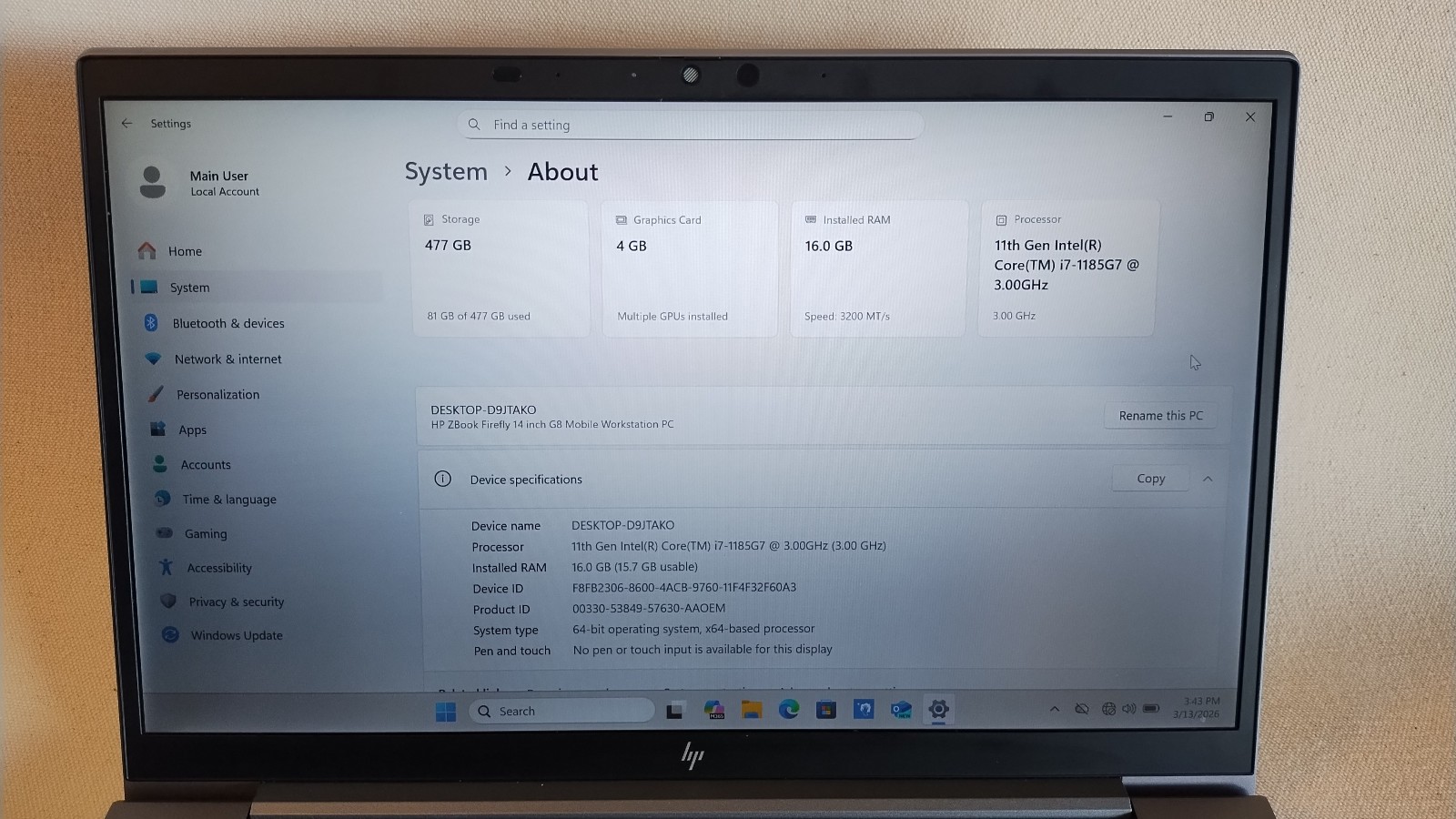The height and width of the screenshot is (819, 1456).
Task: Open the Installed RAM 16.0 GB card
Action: pyautogui.click(x=878, y=268)
